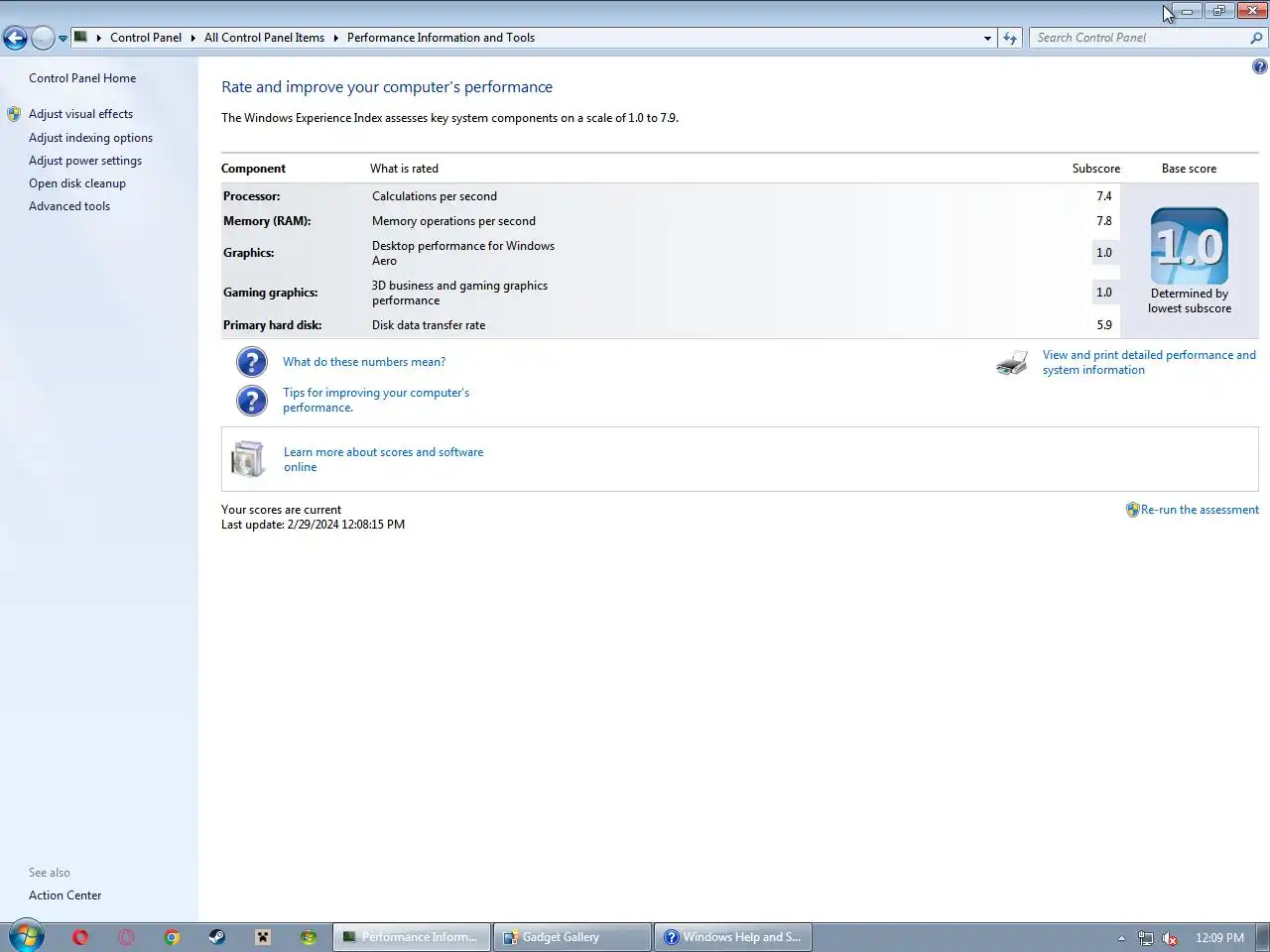Click the 'Last update: 2/29/2024 12:08:15 PM' text
The height and width of the screenshot is (952, 1270).
pyautogui.click(x=313, y=525)
